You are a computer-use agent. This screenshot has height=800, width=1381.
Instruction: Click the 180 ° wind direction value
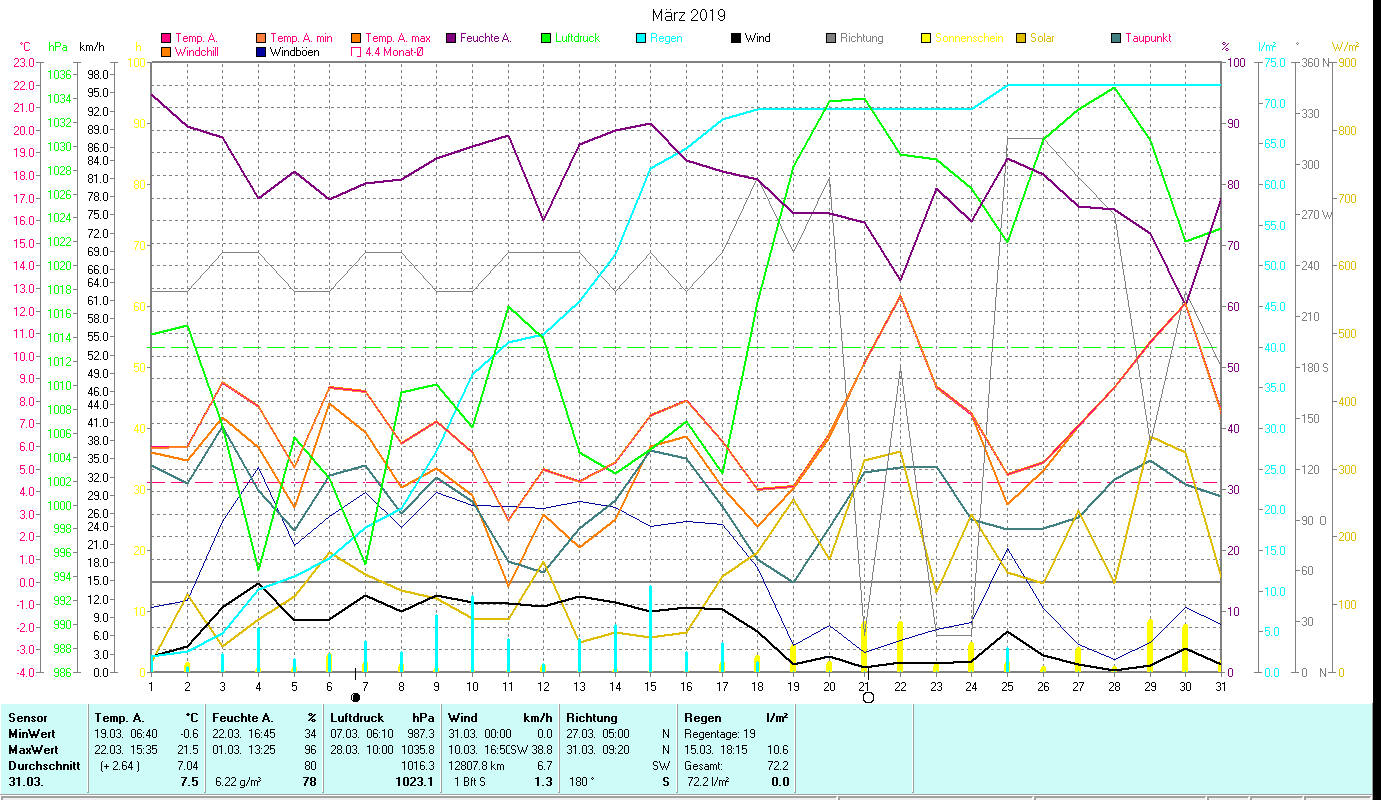[582, 782]
